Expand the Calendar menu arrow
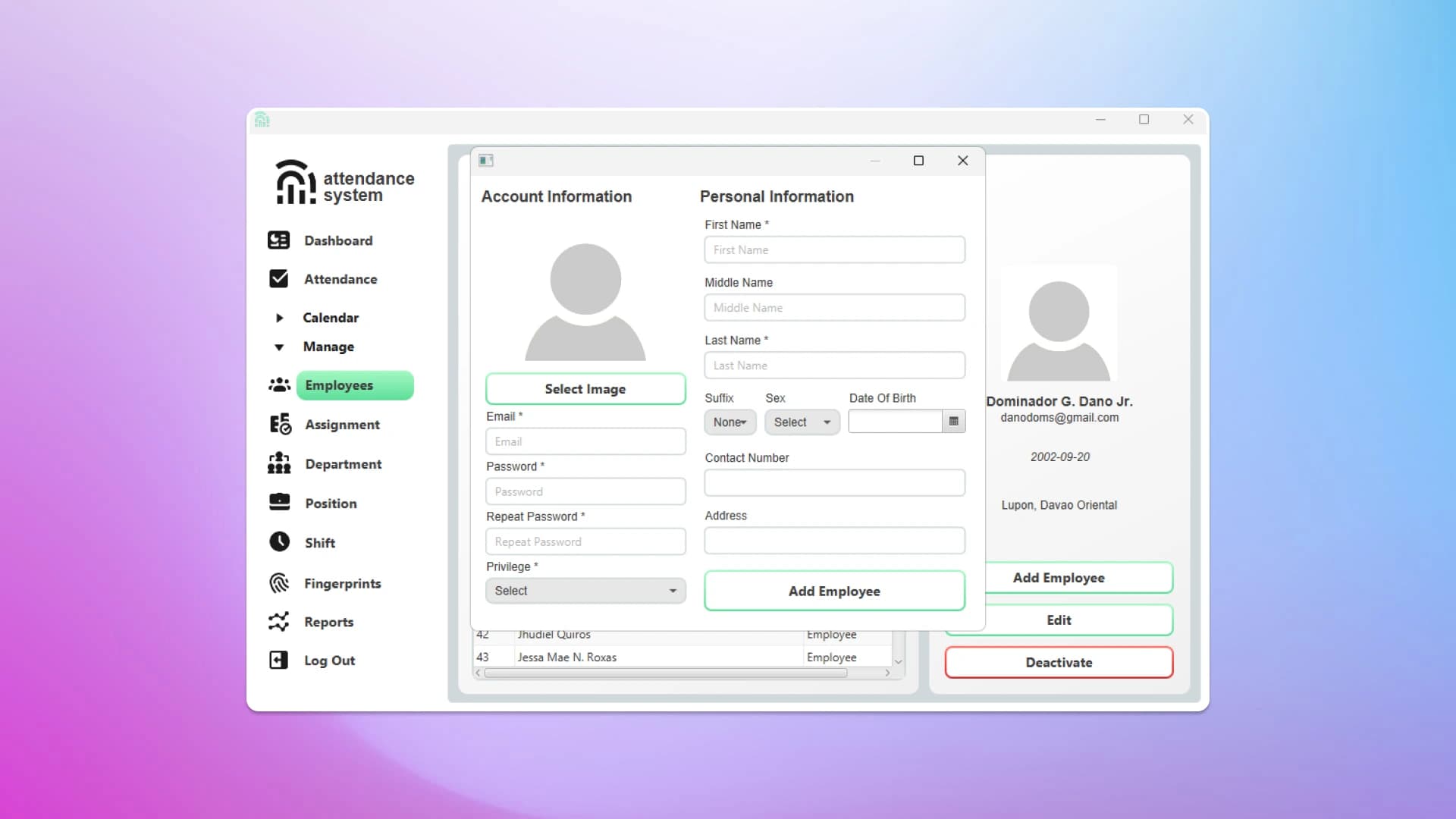1456x819 pixels. 279,318
